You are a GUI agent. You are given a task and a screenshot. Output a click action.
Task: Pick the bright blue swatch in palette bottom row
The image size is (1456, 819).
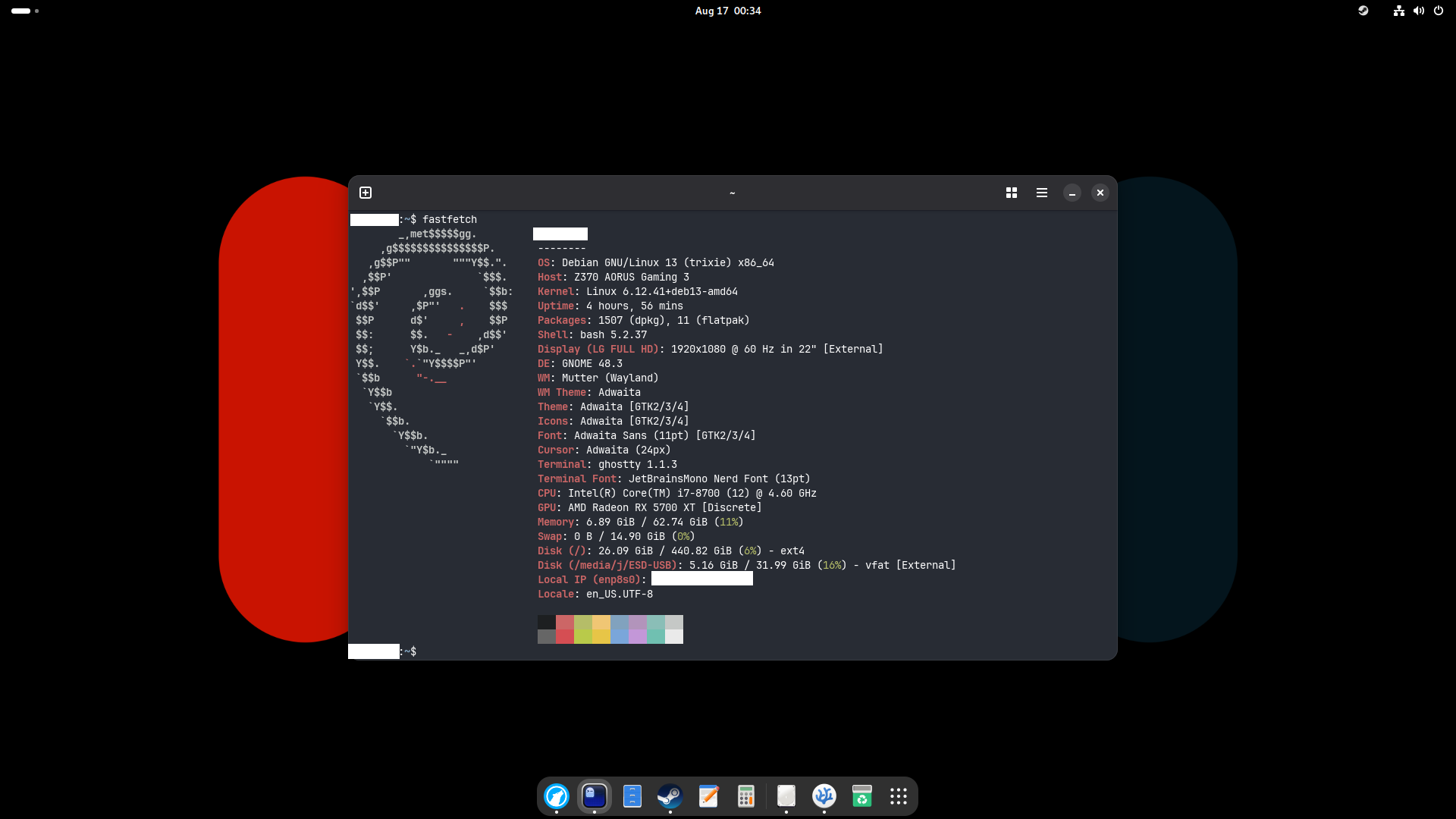point(620,637)
